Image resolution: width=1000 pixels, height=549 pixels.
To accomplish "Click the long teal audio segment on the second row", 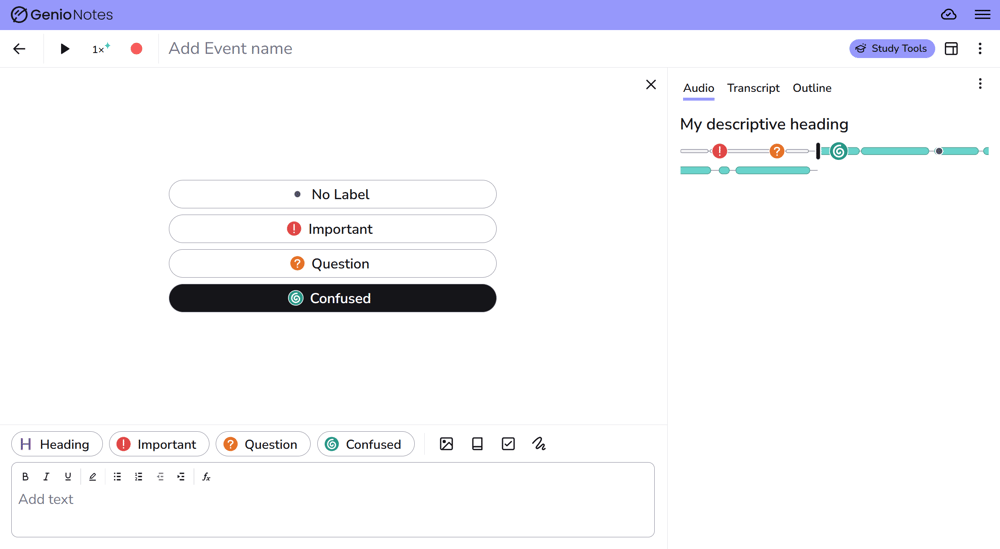I will pos(772,170).
